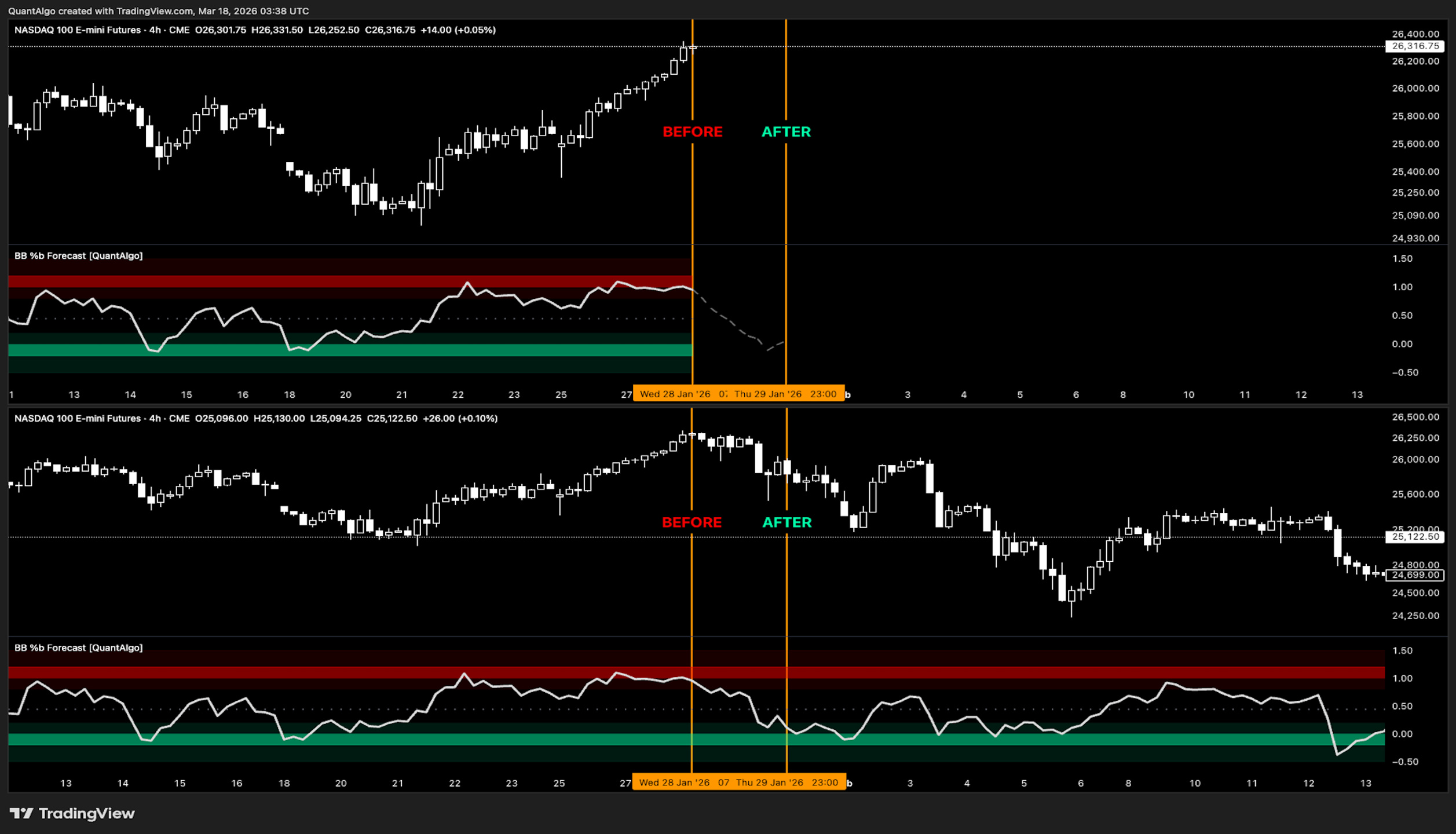Click the 1.50 level on the upper indicator axis
1456x834 pixels.
[x=1402, y=259]
